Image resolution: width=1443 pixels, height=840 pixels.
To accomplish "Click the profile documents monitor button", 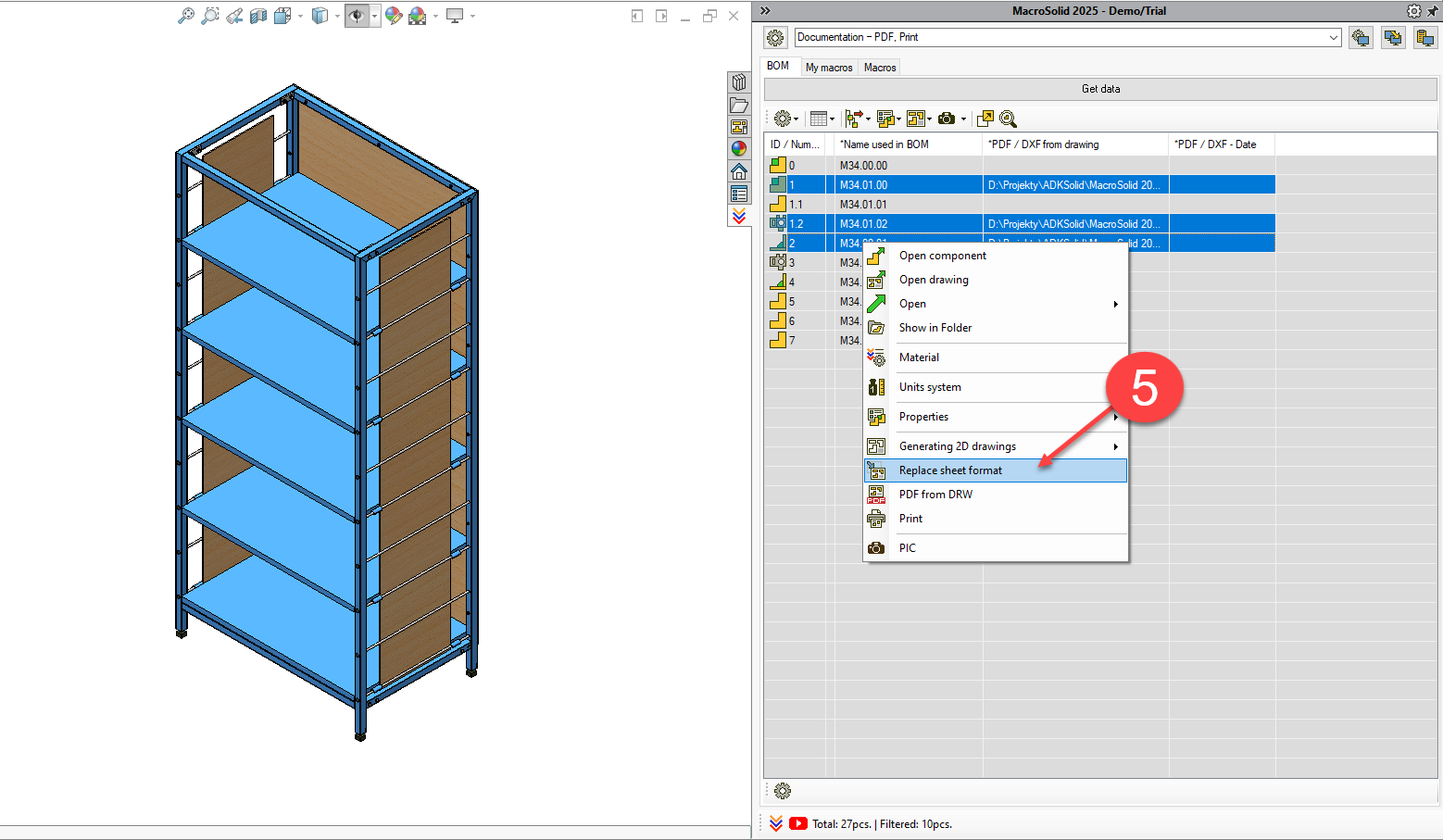I will coord(1425,38).
